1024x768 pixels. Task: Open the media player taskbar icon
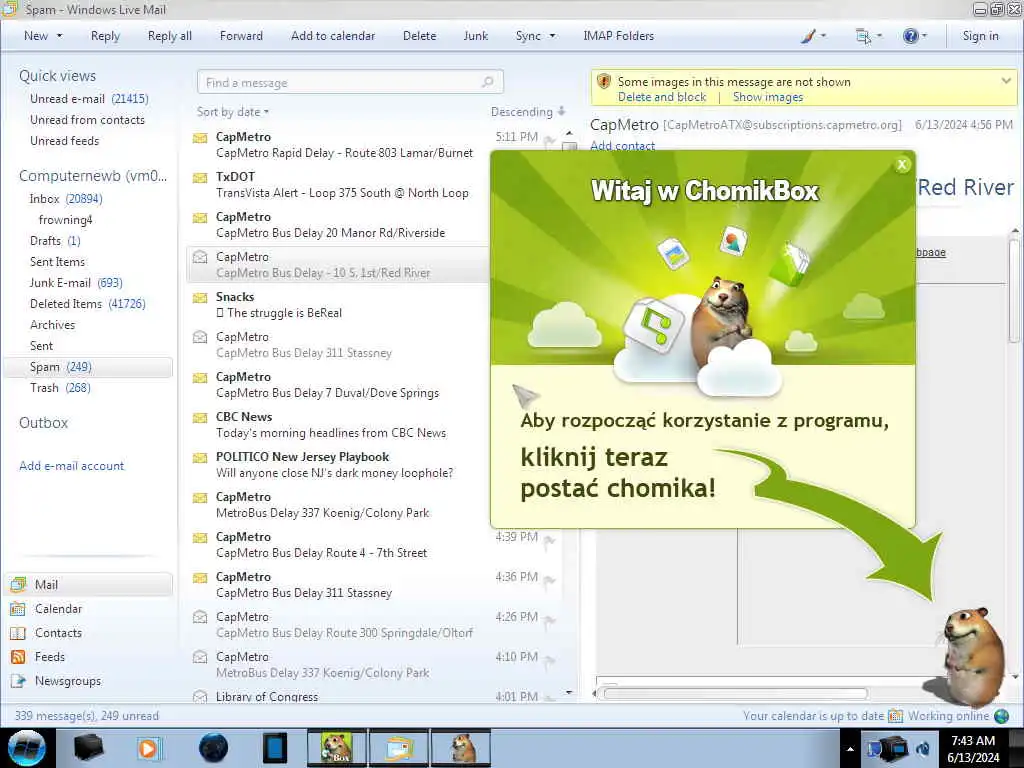coord(148,748)
